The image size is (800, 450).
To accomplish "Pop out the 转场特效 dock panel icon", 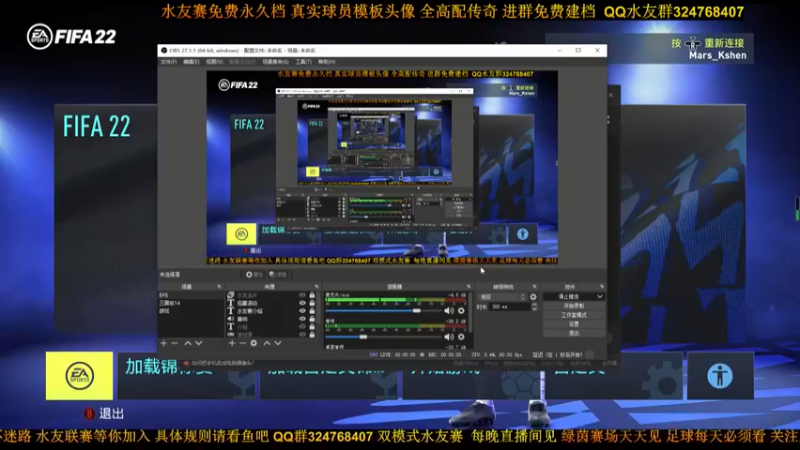I will (534, 287).
